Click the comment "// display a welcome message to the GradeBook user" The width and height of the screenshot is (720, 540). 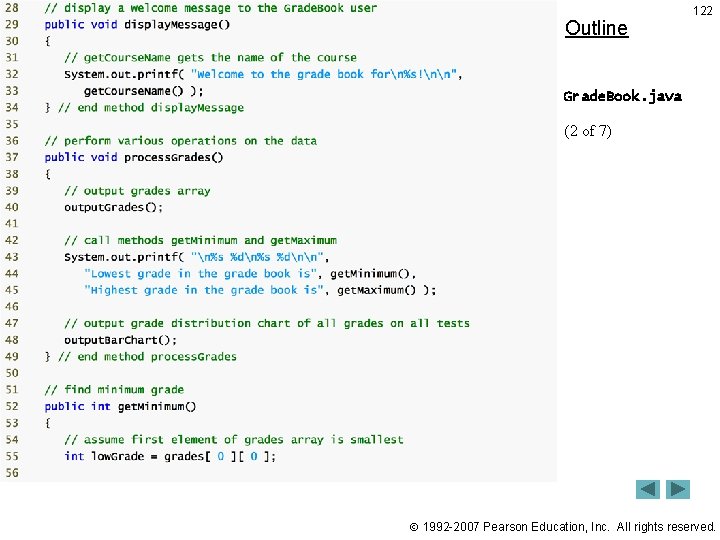coord(210,8)
